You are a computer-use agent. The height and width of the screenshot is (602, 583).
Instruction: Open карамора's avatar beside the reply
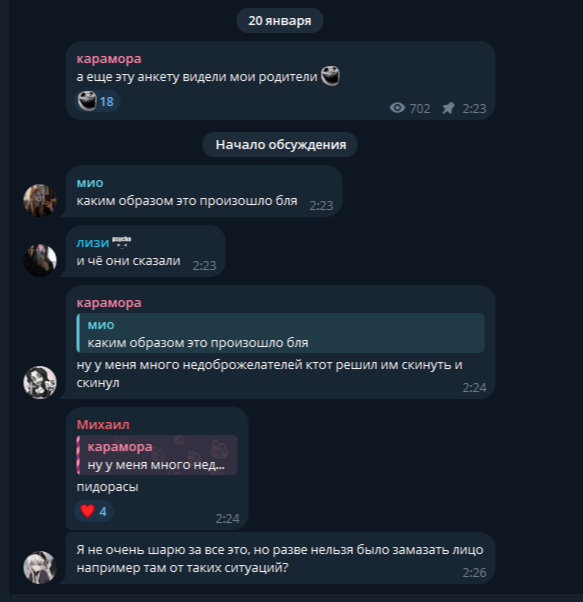[40, 382]
